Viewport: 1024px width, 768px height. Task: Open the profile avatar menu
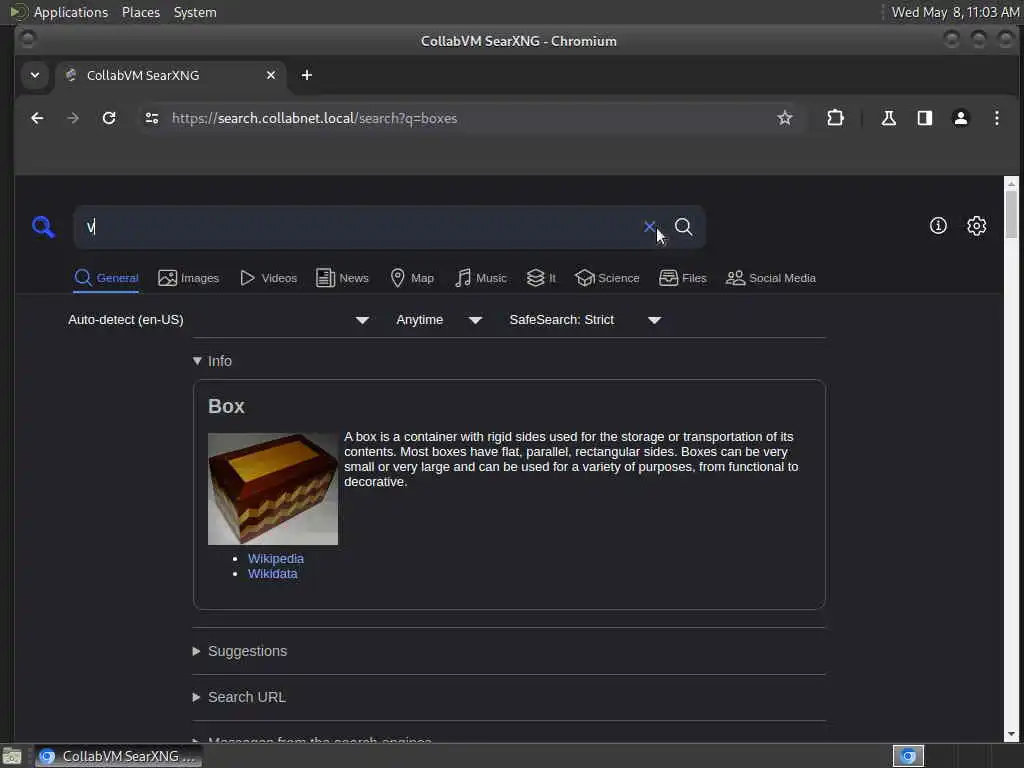click(x=961, y=118)
